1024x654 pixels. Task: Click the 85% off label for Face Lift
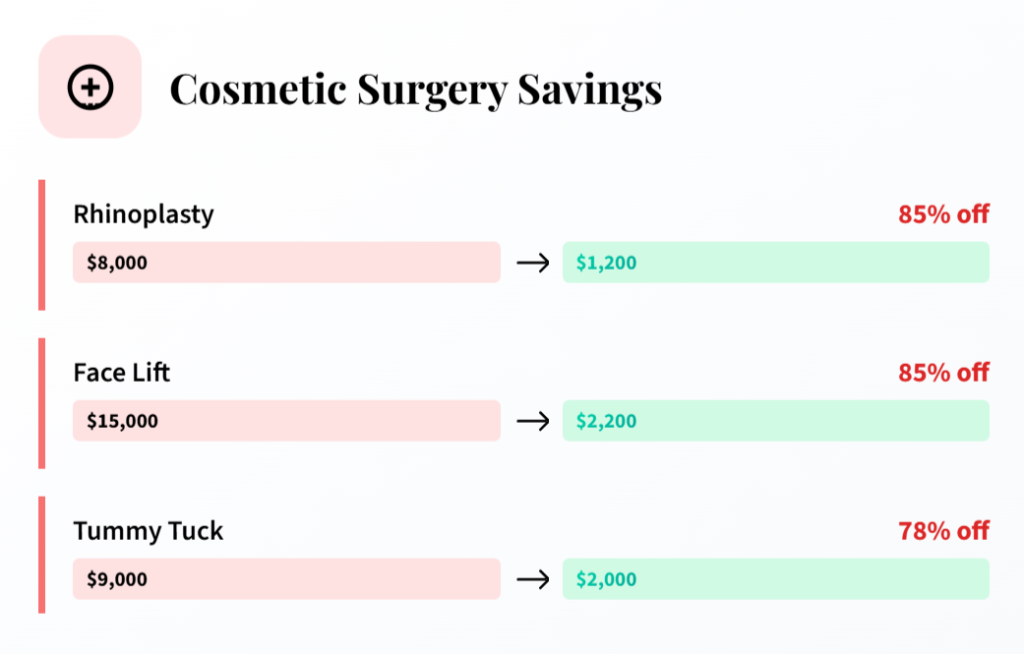click(x=943, y=372)
